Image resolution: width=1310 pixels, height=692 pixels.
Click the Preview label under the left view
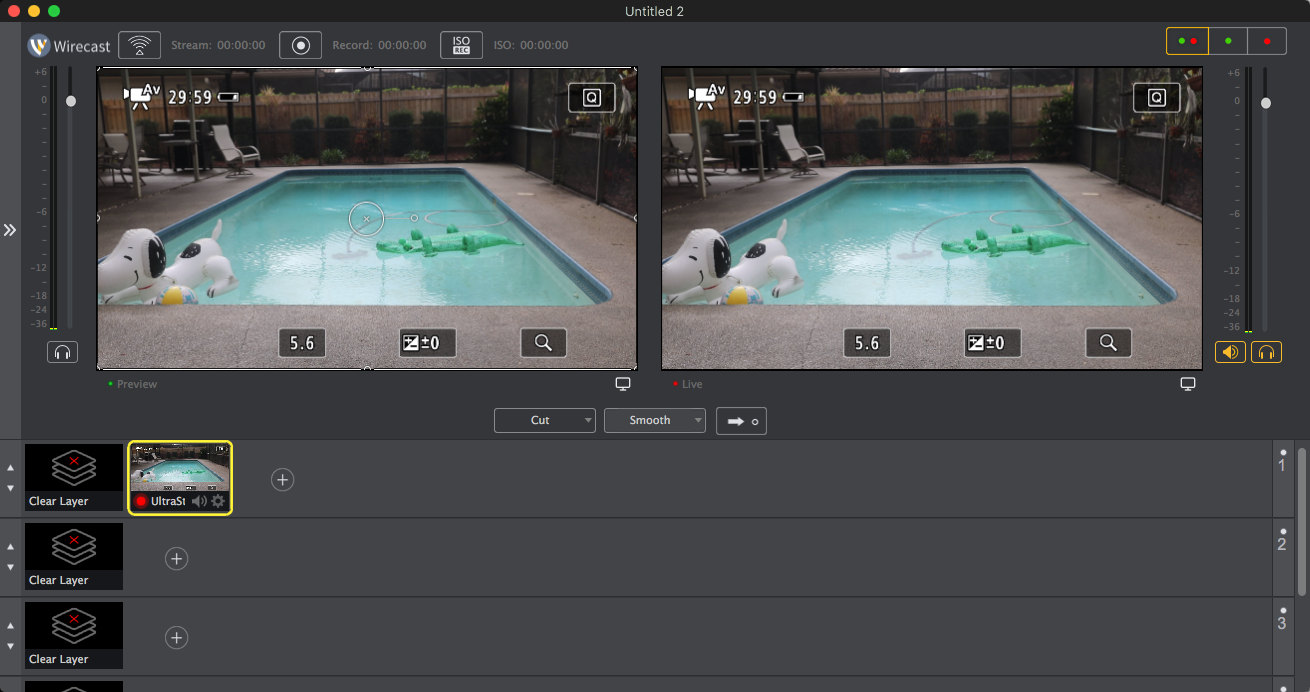[137, 384]
